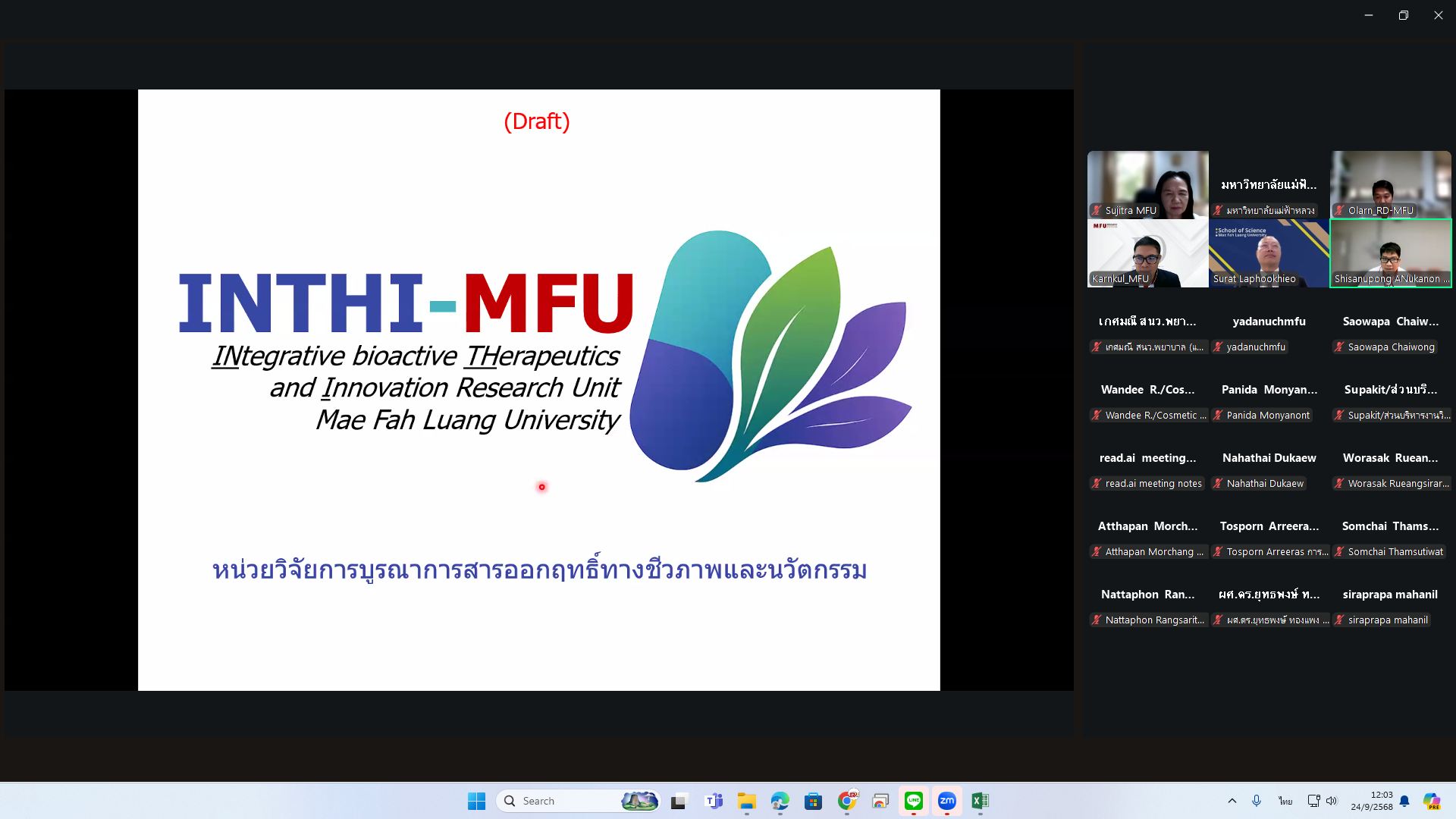Expand hidden system tray icons chevron
Image resolution: width=1456 pixels, height=819 pixels.
(1232, 801)
